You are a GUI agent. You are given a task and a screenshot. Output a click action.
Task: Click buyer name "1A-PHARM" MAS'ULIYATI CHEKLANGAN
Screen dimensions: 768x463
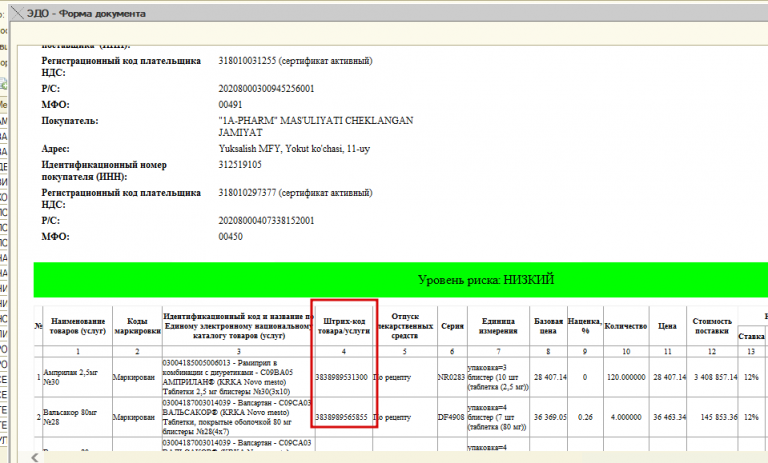coord(316,121)
